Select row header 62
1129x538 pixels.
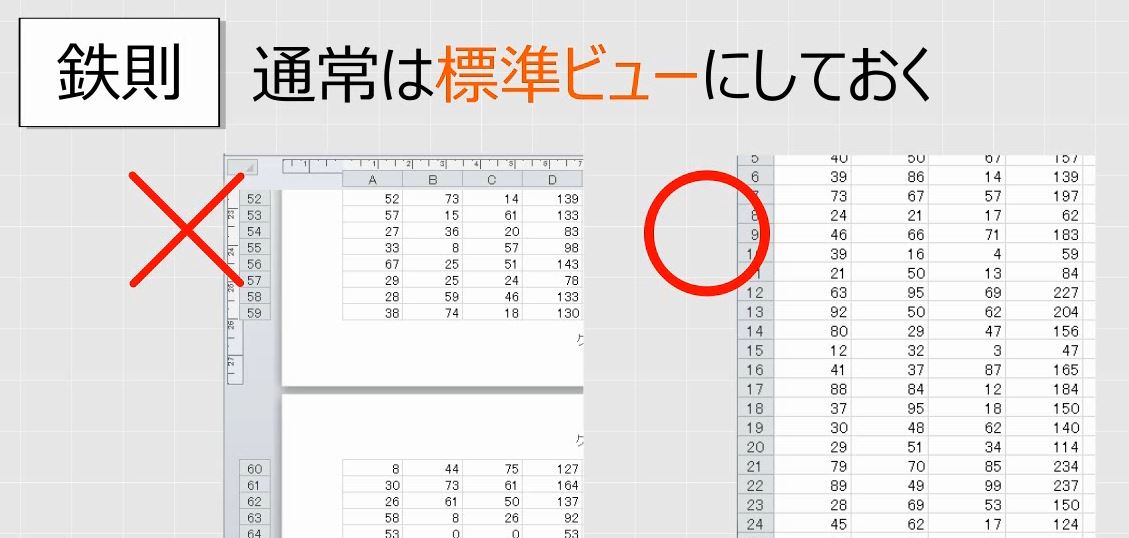point(255,501)
